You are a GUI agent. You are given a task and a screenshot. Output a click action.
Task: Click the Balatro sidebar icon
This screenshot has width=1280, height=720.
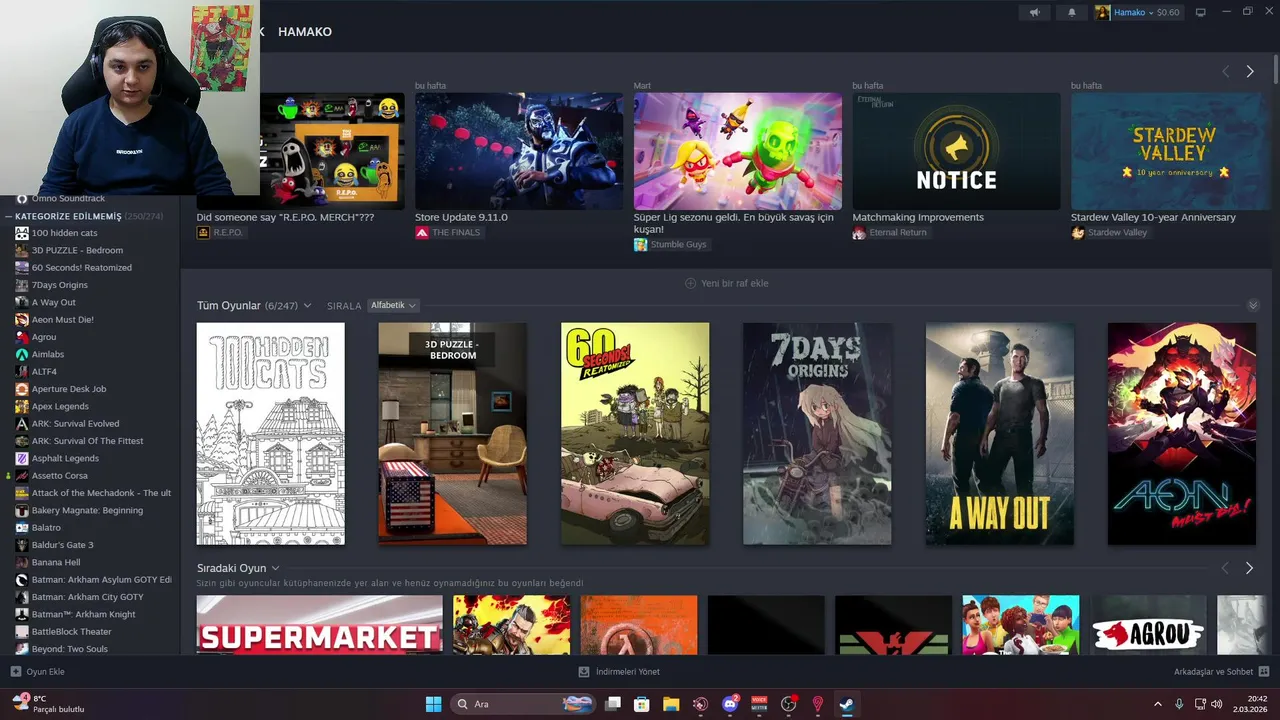(22, 527)
